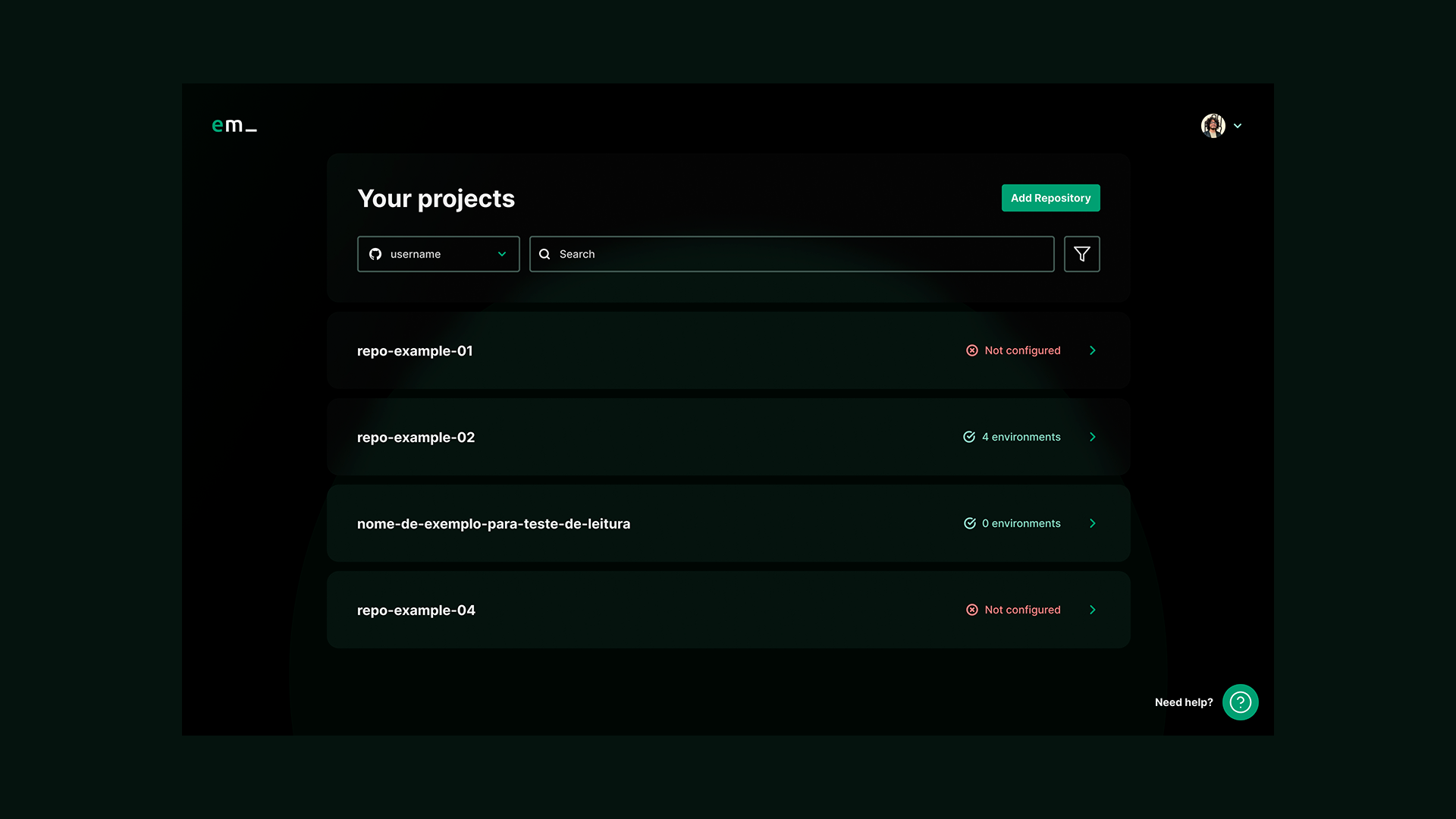The height and width of the screenshot is (819, 1456).
Task: Open the repo-example-01 project
Action: [415, 351]
